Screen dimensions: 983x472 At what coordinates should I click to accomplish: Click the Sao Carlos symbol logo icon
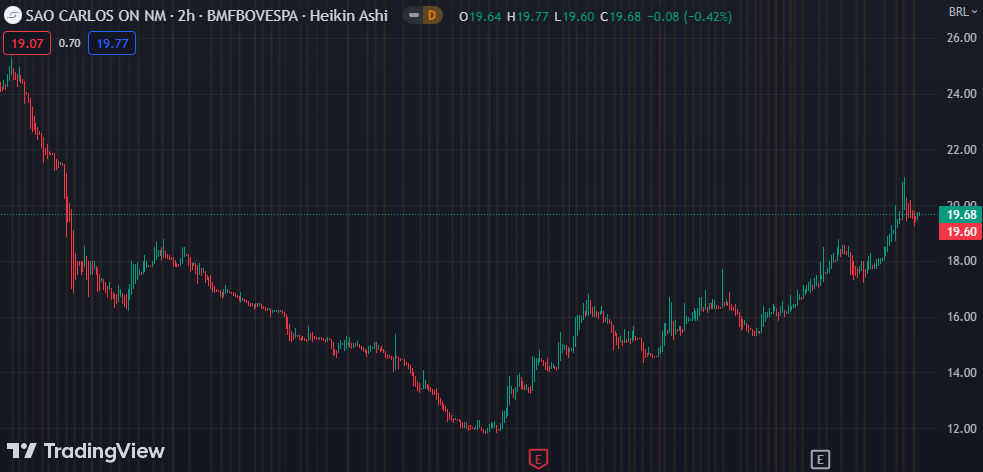[x=13, y=16]
